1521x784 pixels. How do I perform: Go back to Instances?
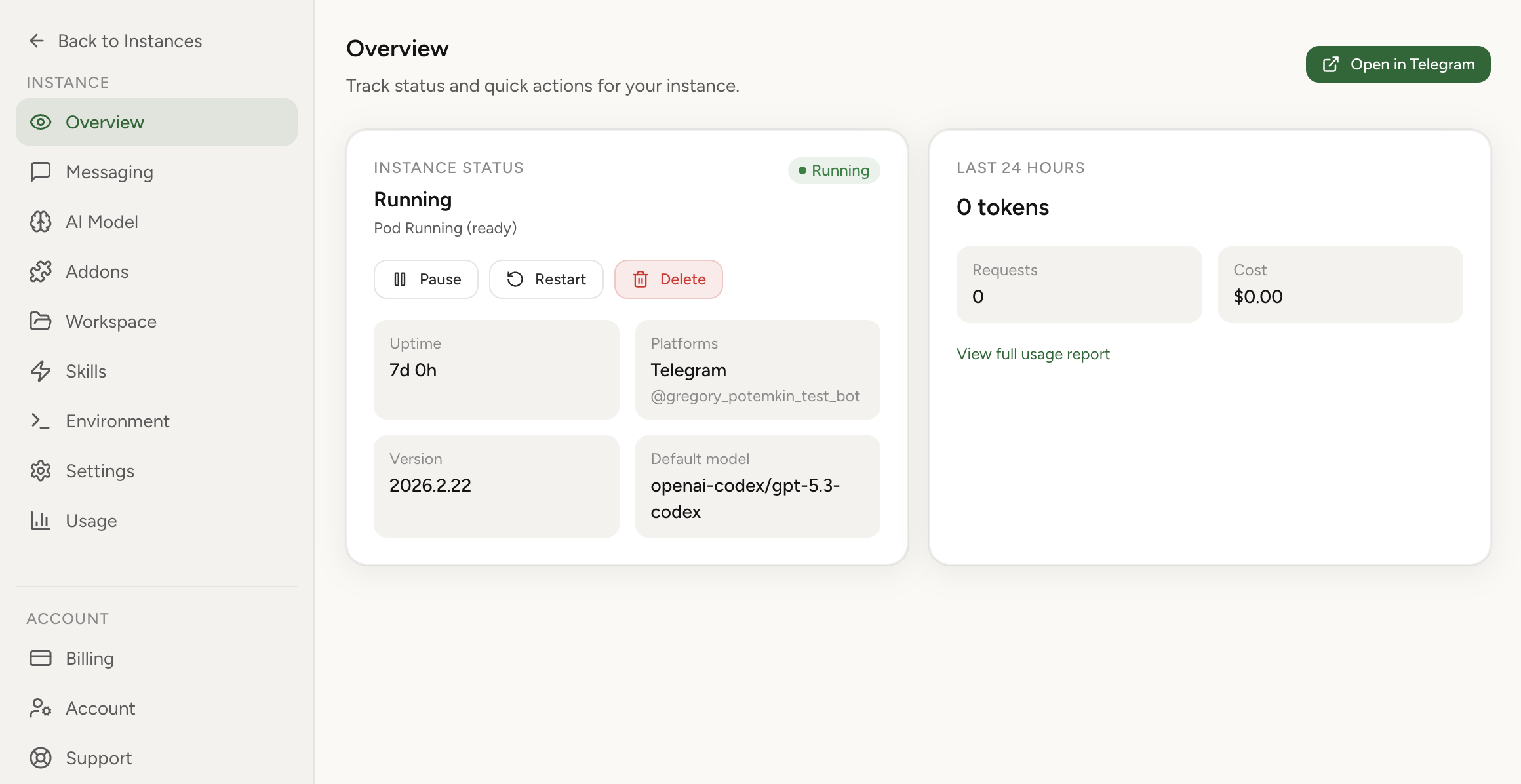pos(114,41)
